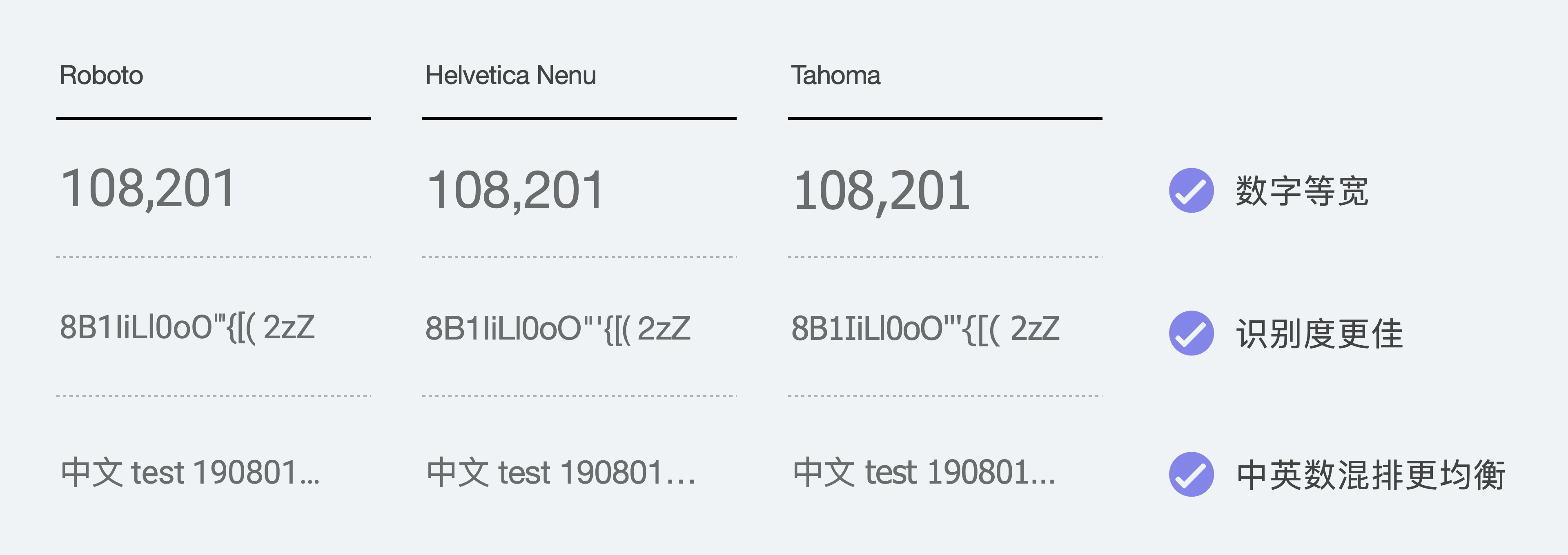Click the purple checkmark beside 数字等宽

click(x=1191, y=191)
